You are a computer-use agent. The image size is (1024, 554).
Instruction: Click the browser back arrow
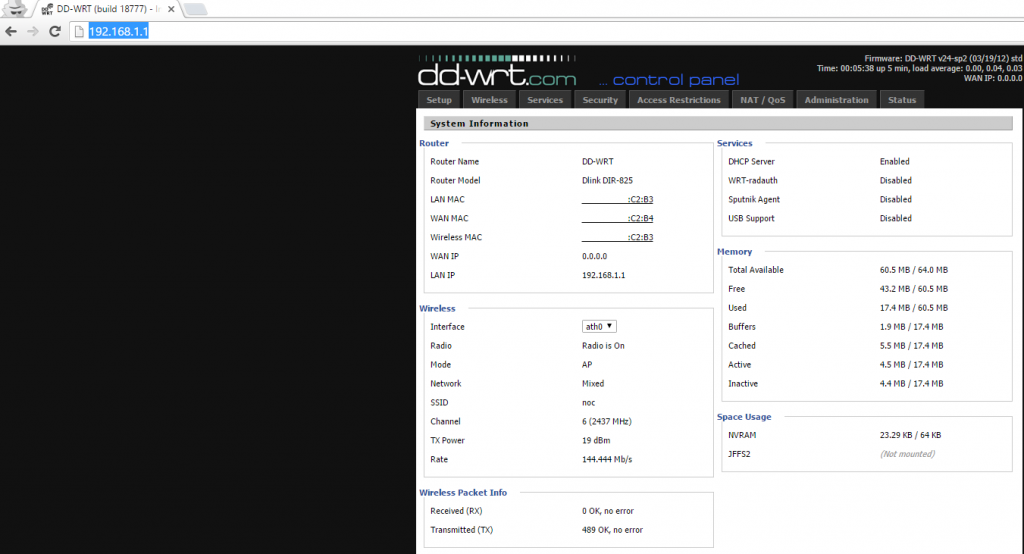[11, 31]
